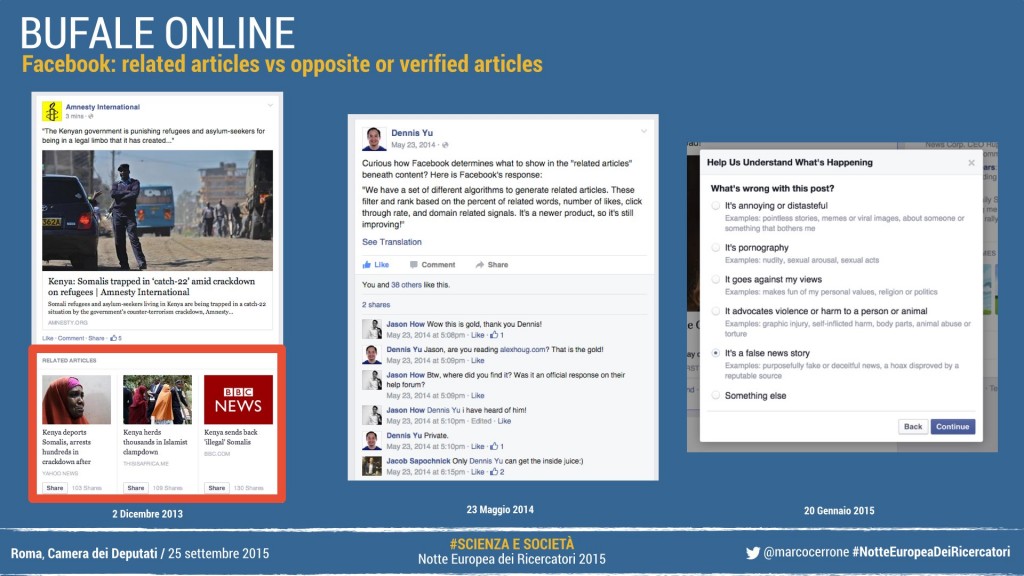Click Share link in the Amnesty post action row
Screen dimensions: 1024x576
coord(96,338)
